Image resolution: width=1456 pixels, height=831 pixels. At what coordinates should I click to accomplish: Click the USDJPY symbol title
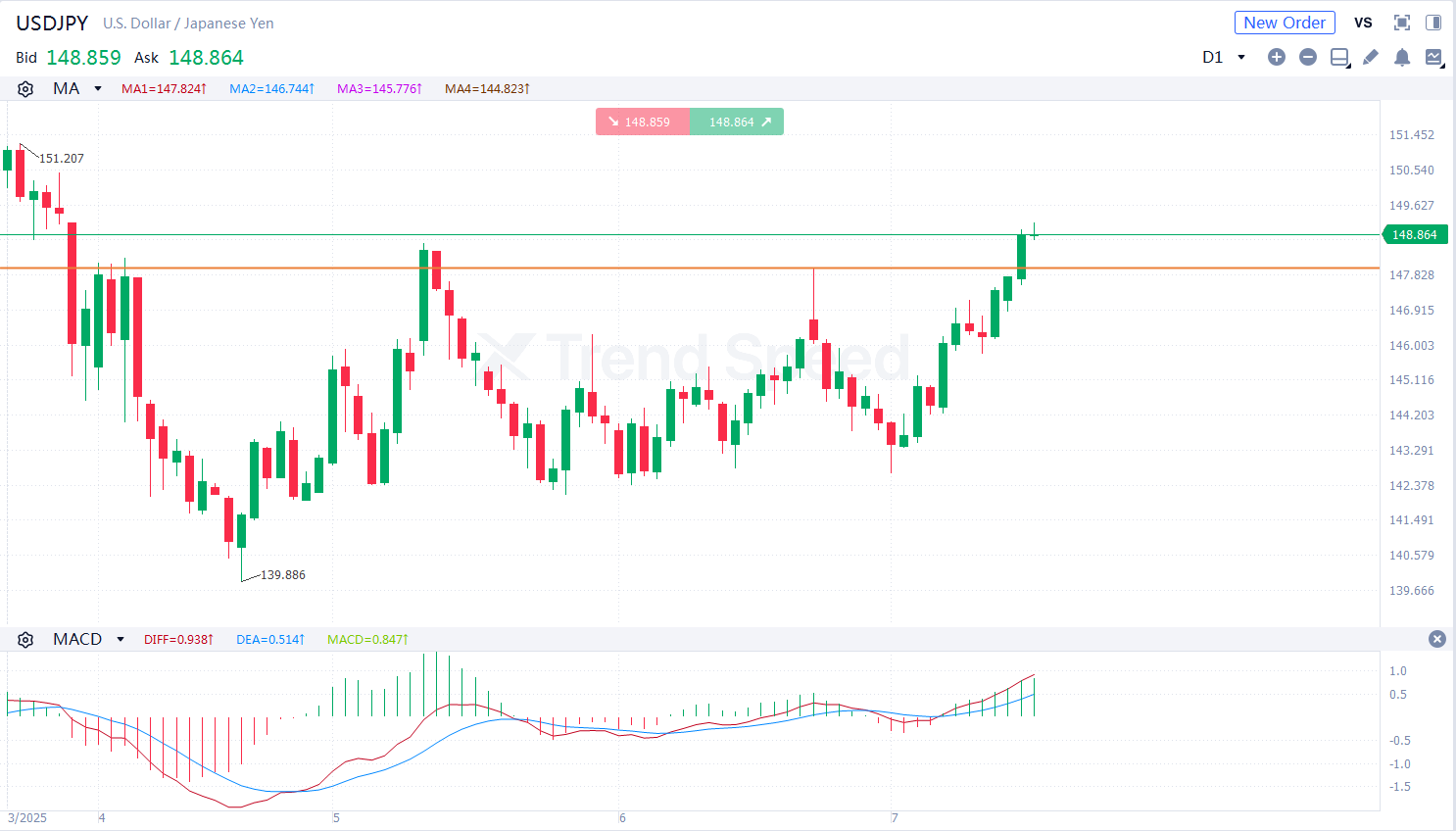click(52, 23)
